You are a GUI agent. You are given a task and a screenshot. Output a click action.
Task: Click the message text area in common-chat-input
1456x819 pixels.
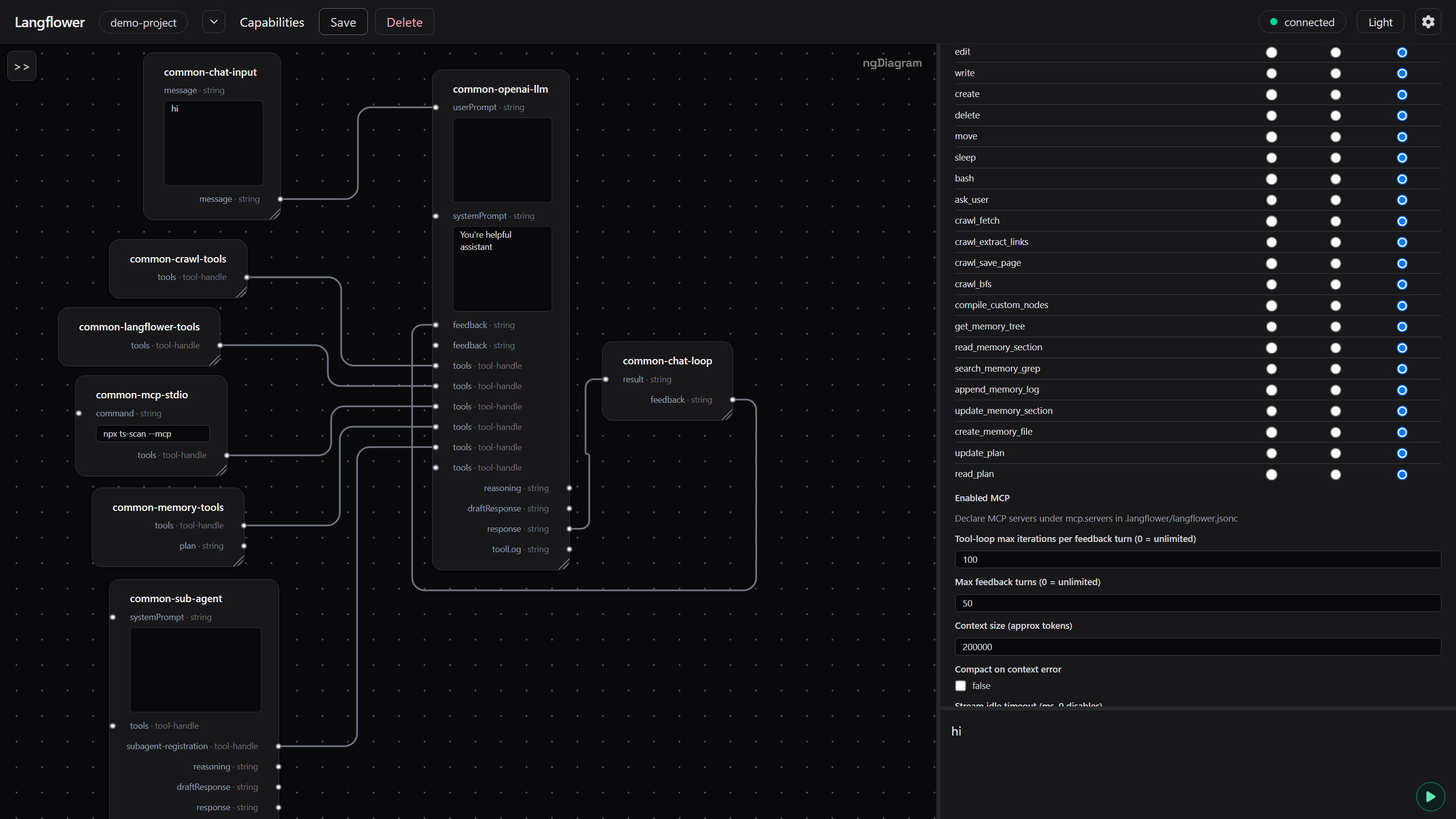click(x=213, y=143)
